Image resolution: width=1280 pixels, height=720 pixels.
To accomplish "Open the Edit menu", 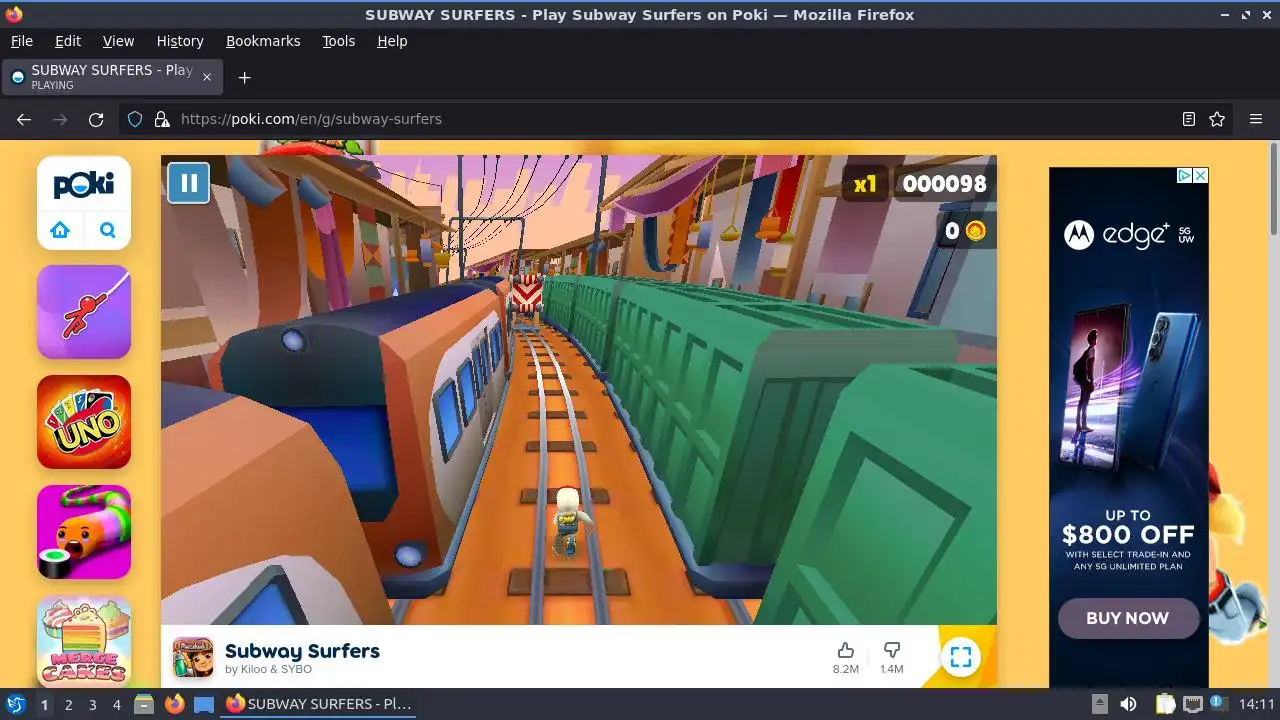I will point(68,41).
